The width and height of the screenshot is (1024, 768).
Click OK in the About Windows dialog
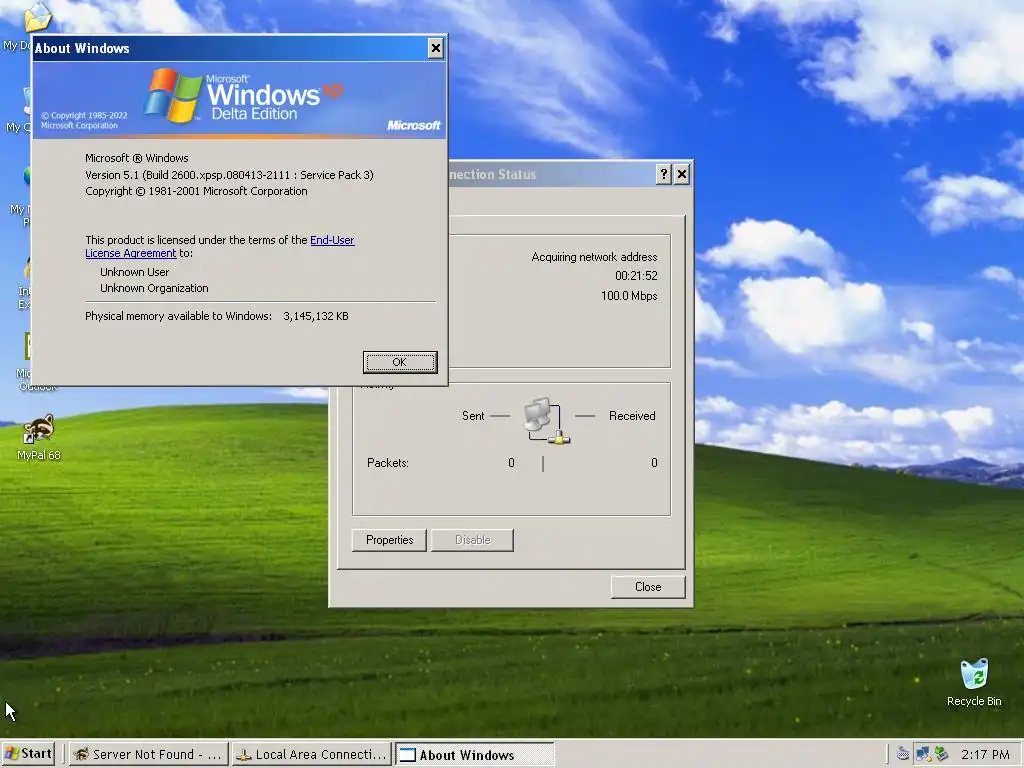(x=400, y=362)
